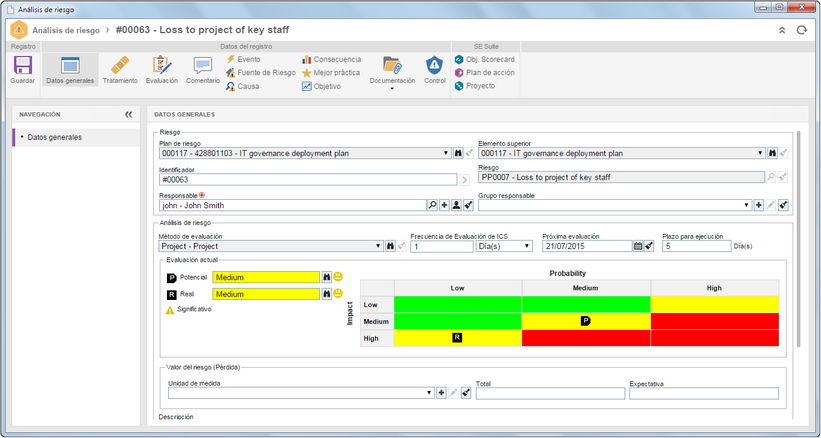Select Evento in the toolbar
The width and height of the screenshot is (821, 438).
pyautogui.click(x=243, y=59)
